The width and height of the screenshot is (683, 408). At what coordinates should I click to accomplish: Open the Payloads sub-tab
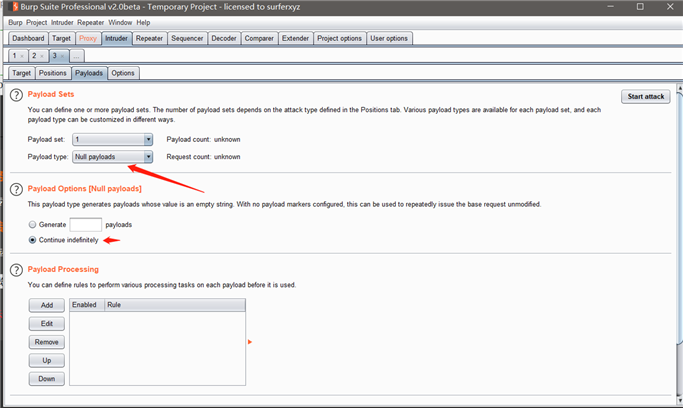[89, 73]
